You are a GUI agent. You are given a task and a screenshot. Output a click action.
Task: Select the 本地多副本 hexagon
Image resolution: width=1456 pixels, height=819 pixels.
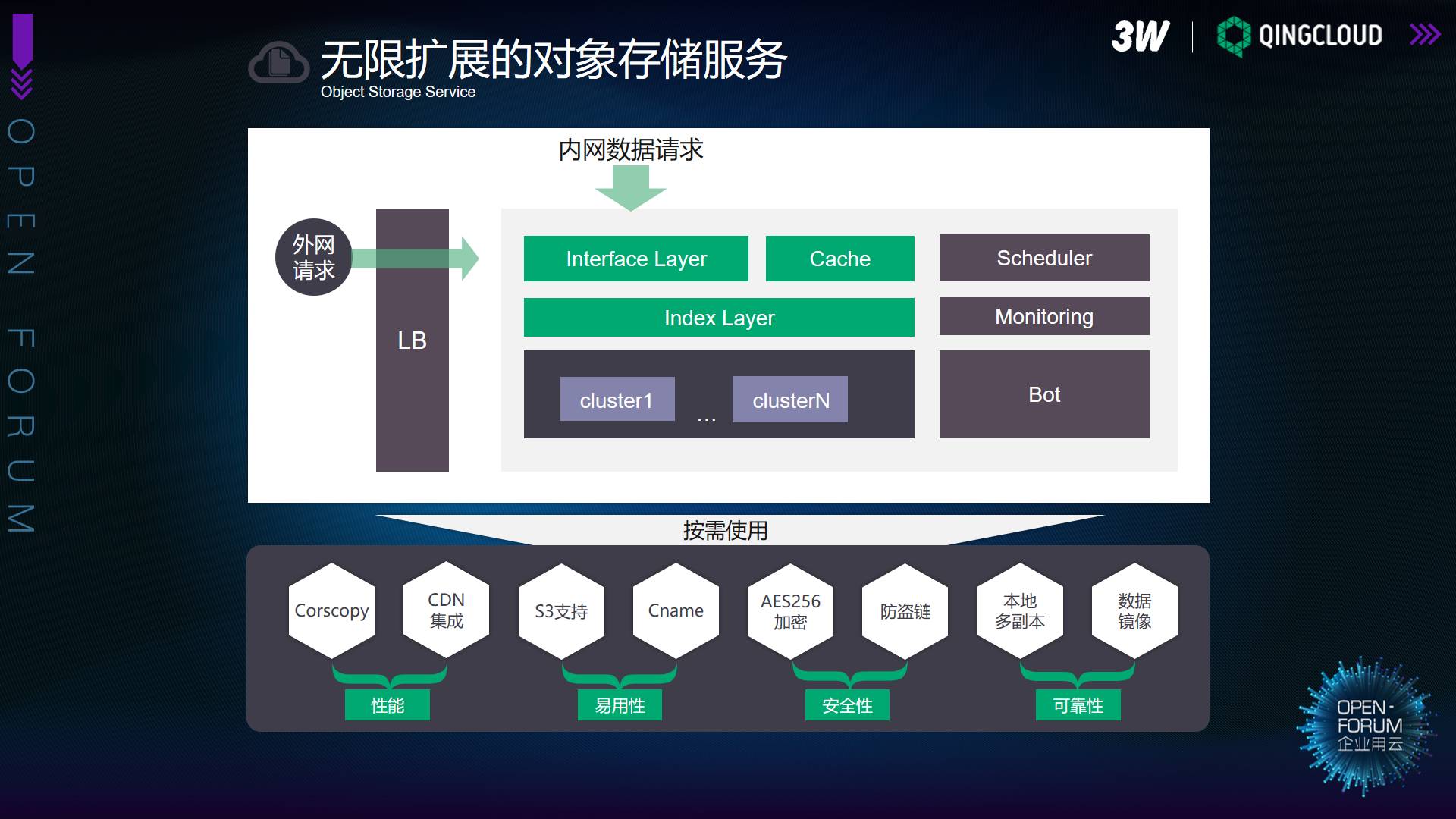pyautogui.click(x=1020, y=610)
